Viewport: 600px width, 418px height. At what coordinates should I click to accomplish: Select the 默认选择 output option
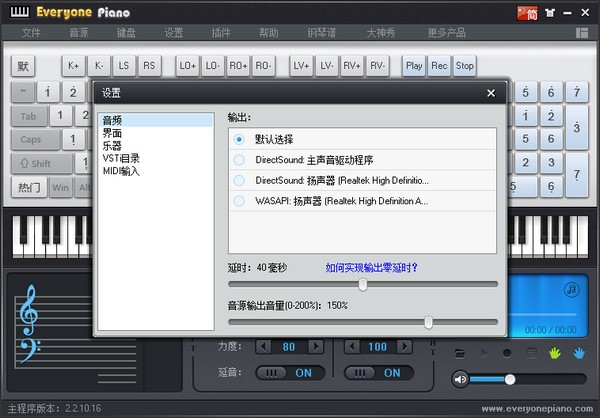239,139
